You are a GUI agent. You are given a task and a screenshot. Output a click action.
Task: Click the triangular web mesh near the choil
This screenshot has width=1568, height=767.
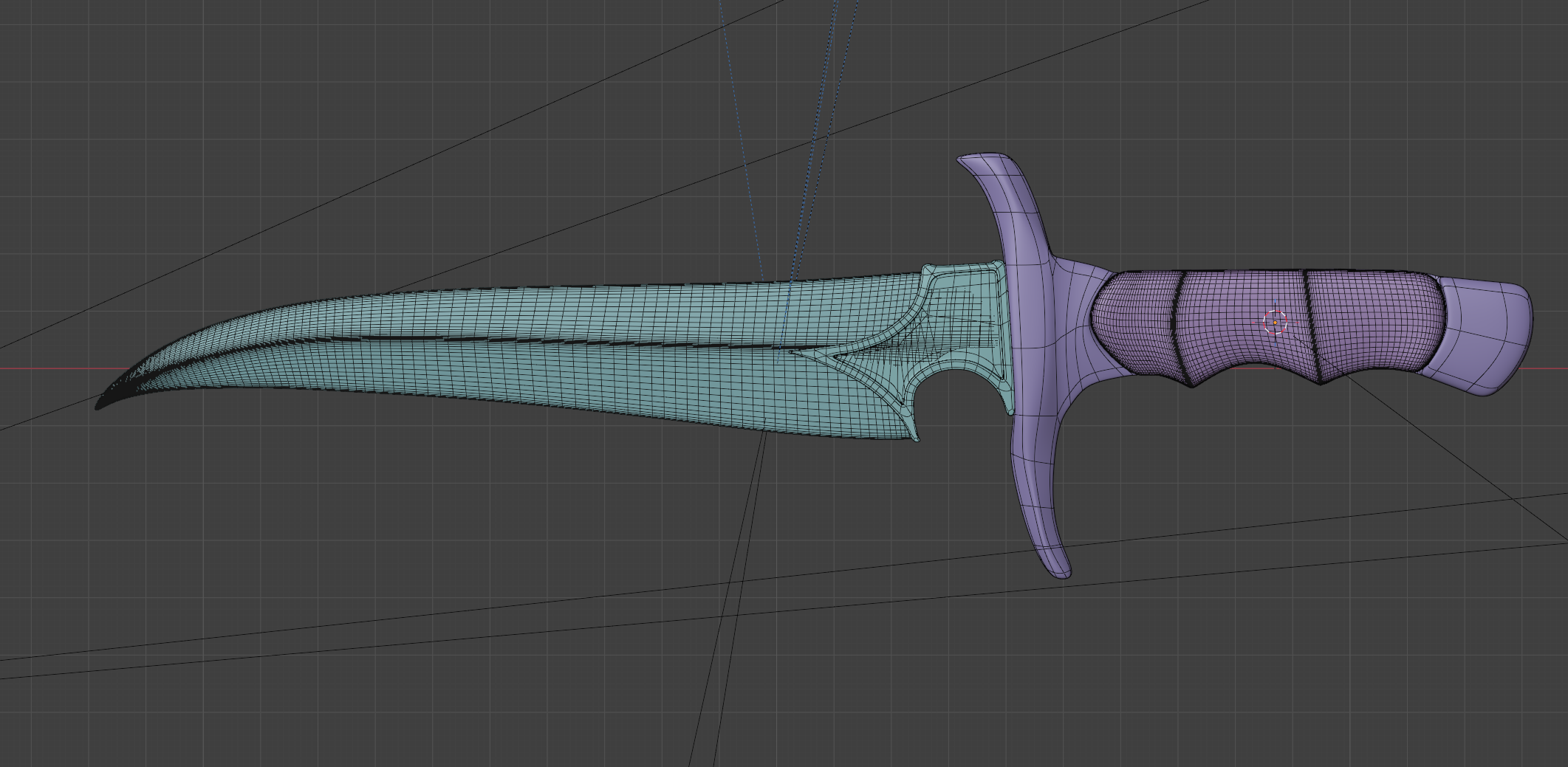click(864, 363)
